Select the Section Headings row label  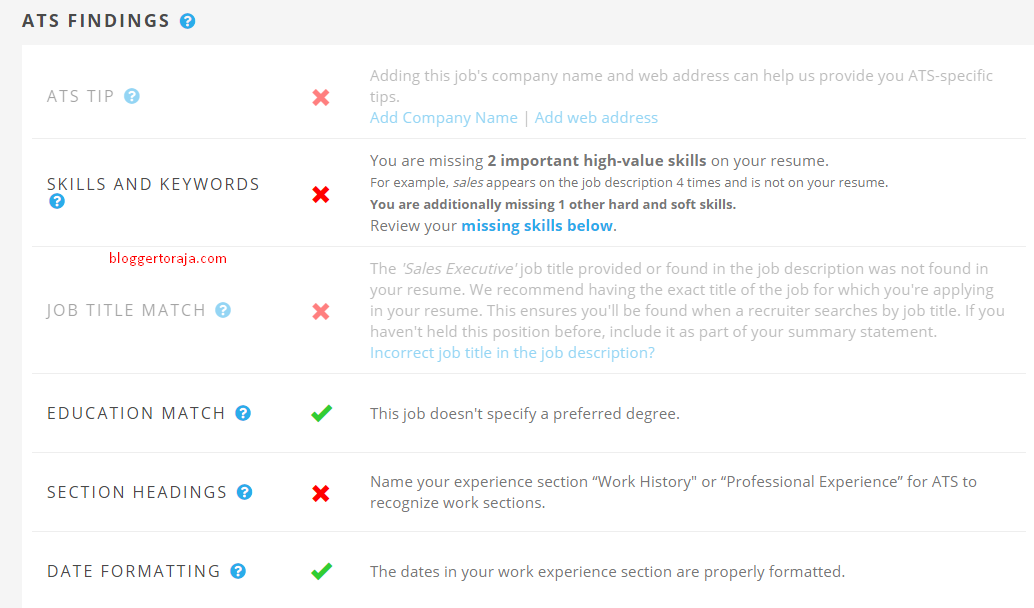point(137,492)
